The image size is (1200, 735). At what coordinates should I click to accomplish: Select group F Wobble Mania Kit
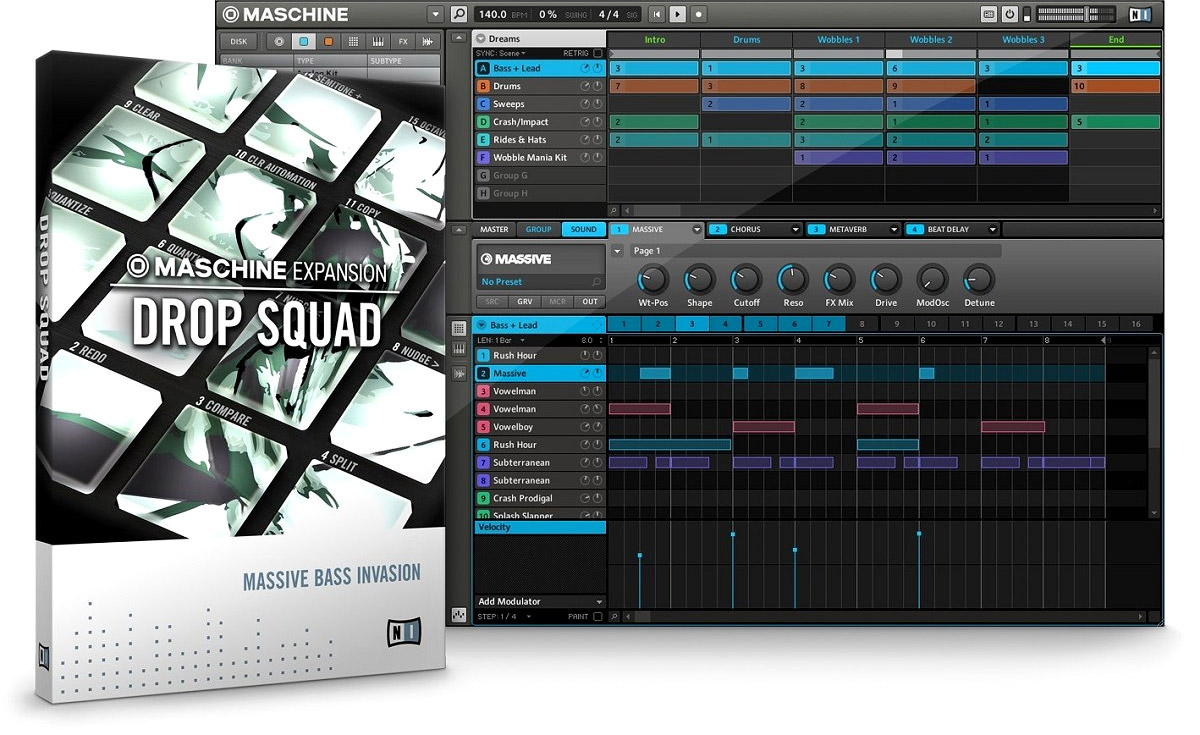pyautogui.click(x=540, y=157)
